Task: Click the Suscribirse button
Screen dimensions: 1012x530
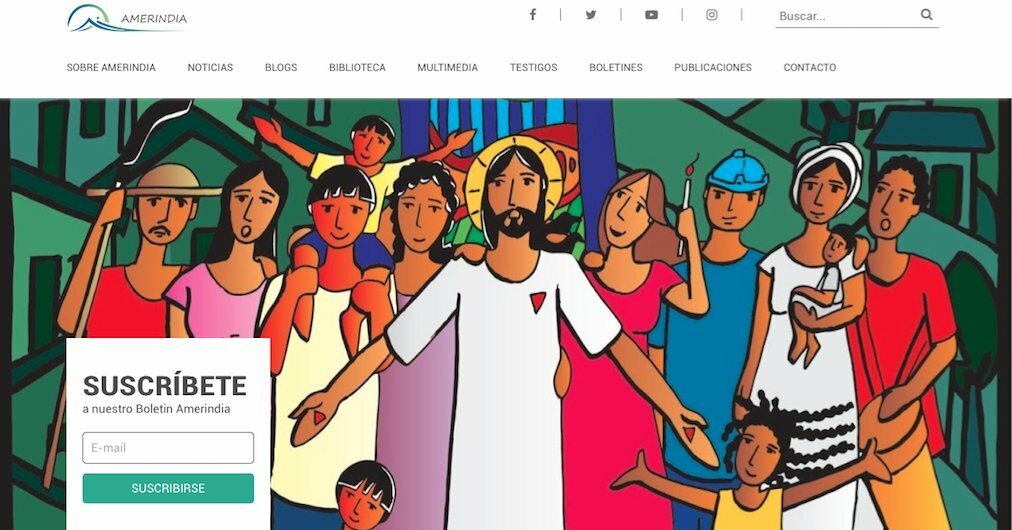Action: pyautogui.click(x=168, y=488)
